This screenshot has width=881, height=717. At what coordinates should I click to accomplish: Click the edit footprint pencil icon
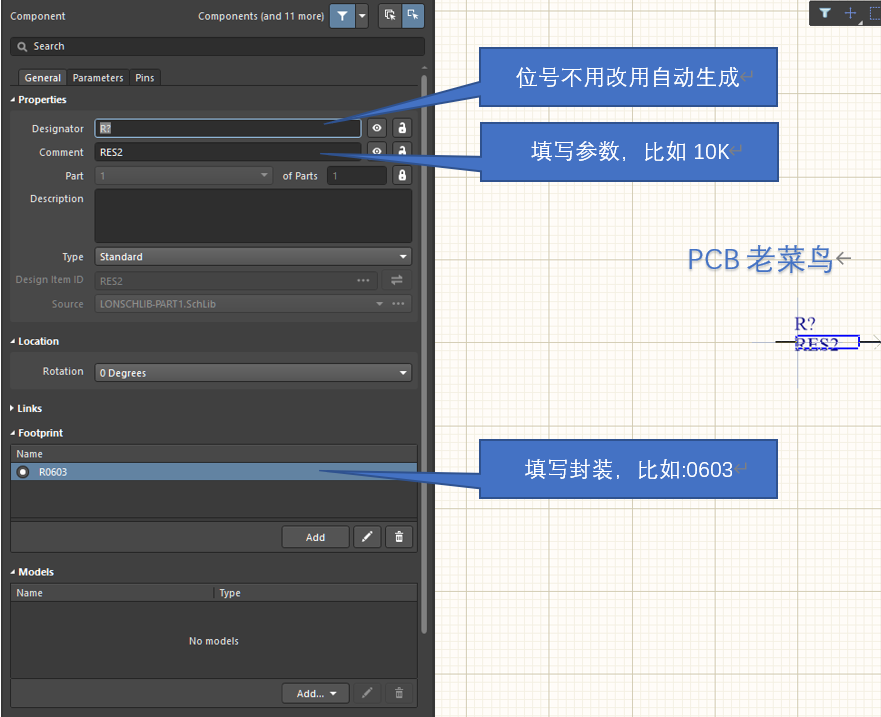(x=367, y=537)
